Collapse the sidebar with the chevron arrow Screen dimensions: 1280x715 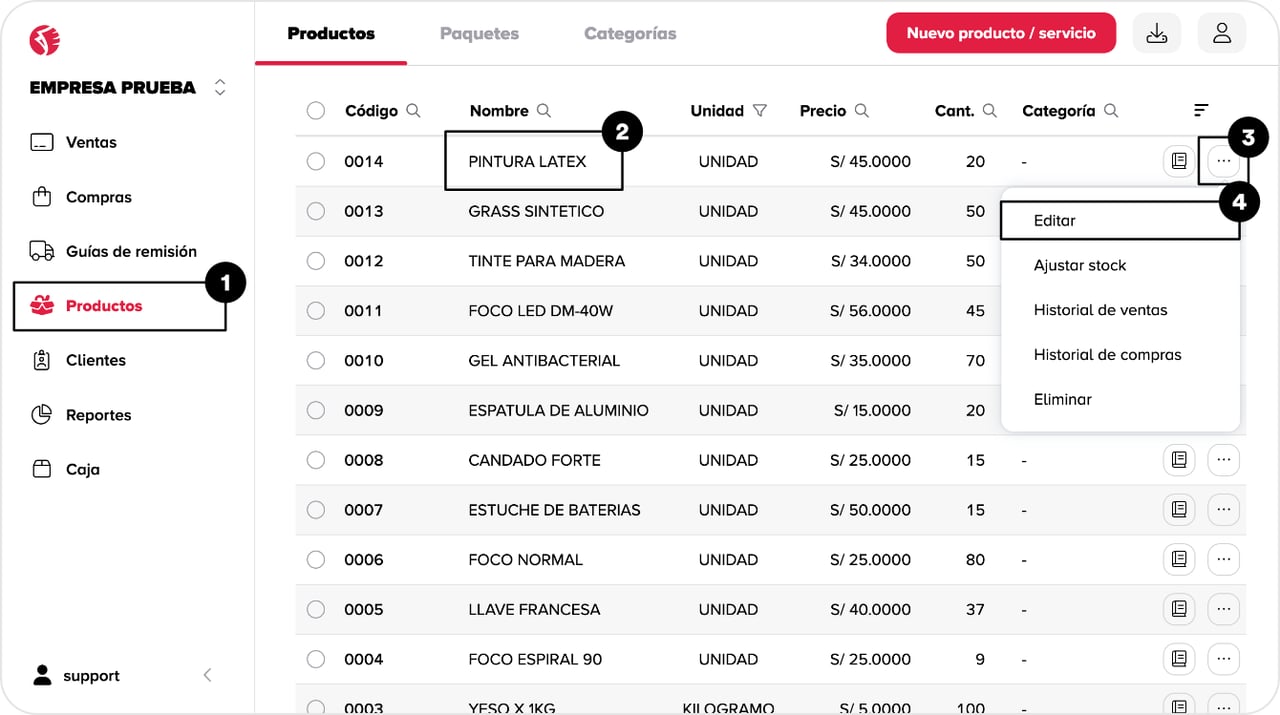(x=208, y=675)
